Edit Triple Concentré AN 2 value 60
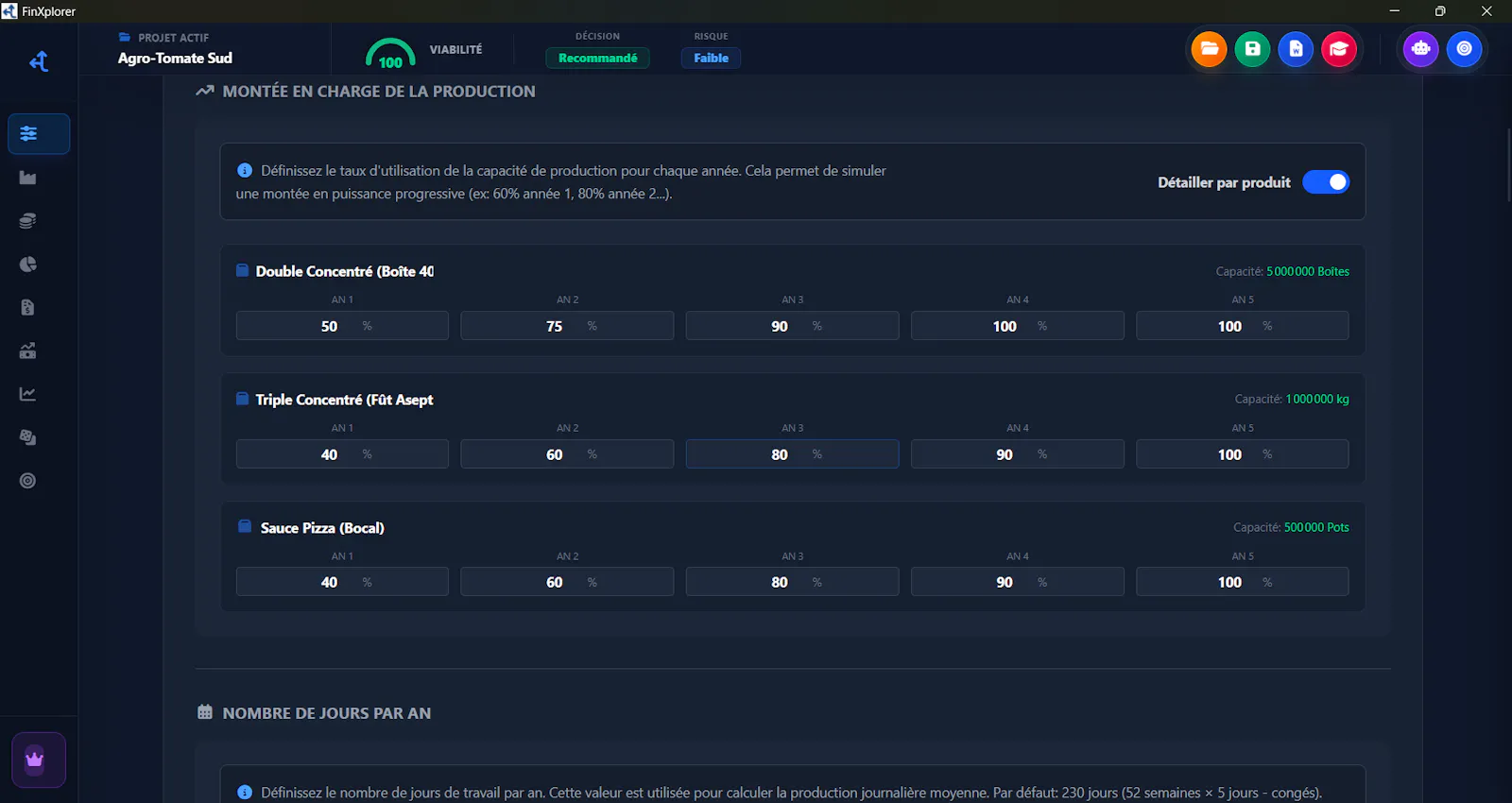This screenshot has height=803, width=1512. click(x=567, y=454)
